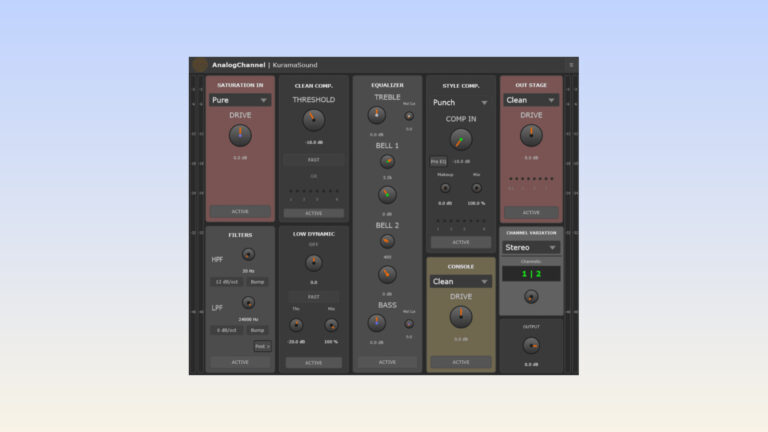Click the Clean Comp THRESHOLD knob
The width and height of the screenshot is (768, 432).
313,120
